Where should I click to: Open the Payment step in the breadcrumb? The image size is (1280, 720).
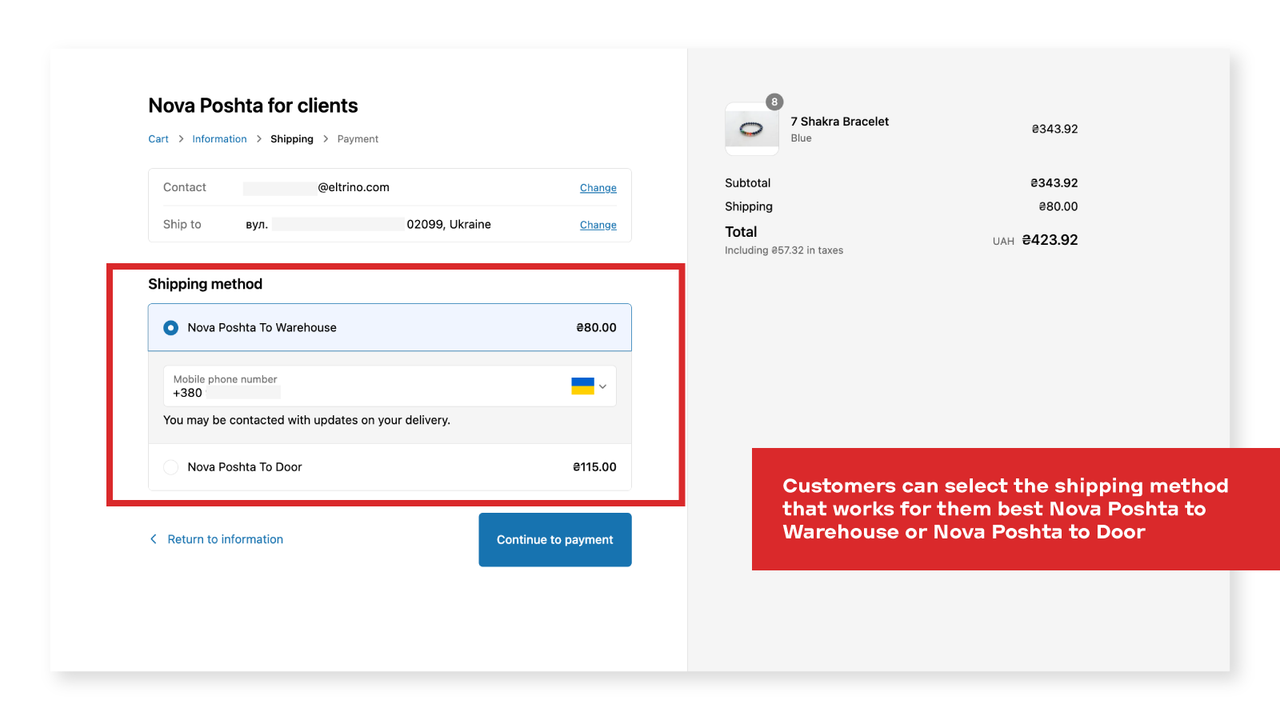pos(357,139)
